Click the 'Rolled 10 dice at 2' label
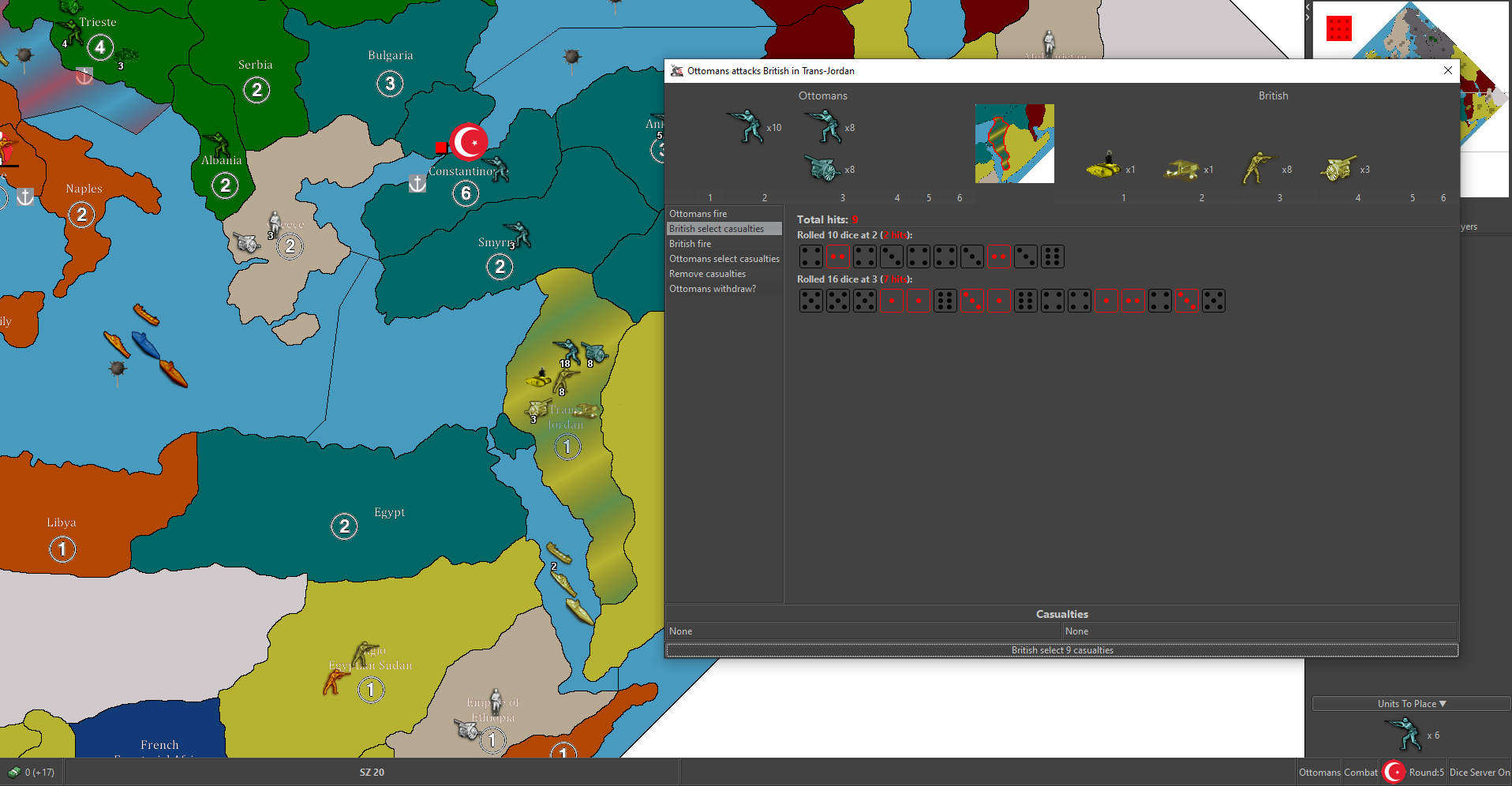This screenshot has width=1512, height=786. pyautogui.click(x=854, y=235)
